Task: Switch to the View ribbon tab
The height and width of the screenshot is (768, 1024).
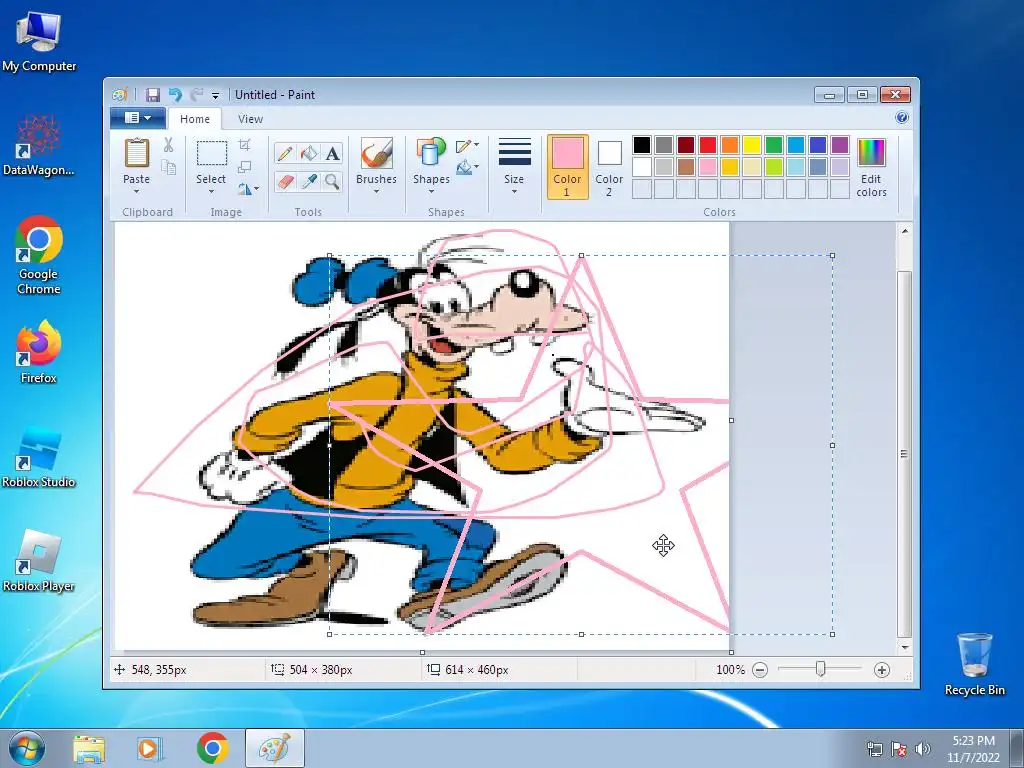Action: point(250,119)
